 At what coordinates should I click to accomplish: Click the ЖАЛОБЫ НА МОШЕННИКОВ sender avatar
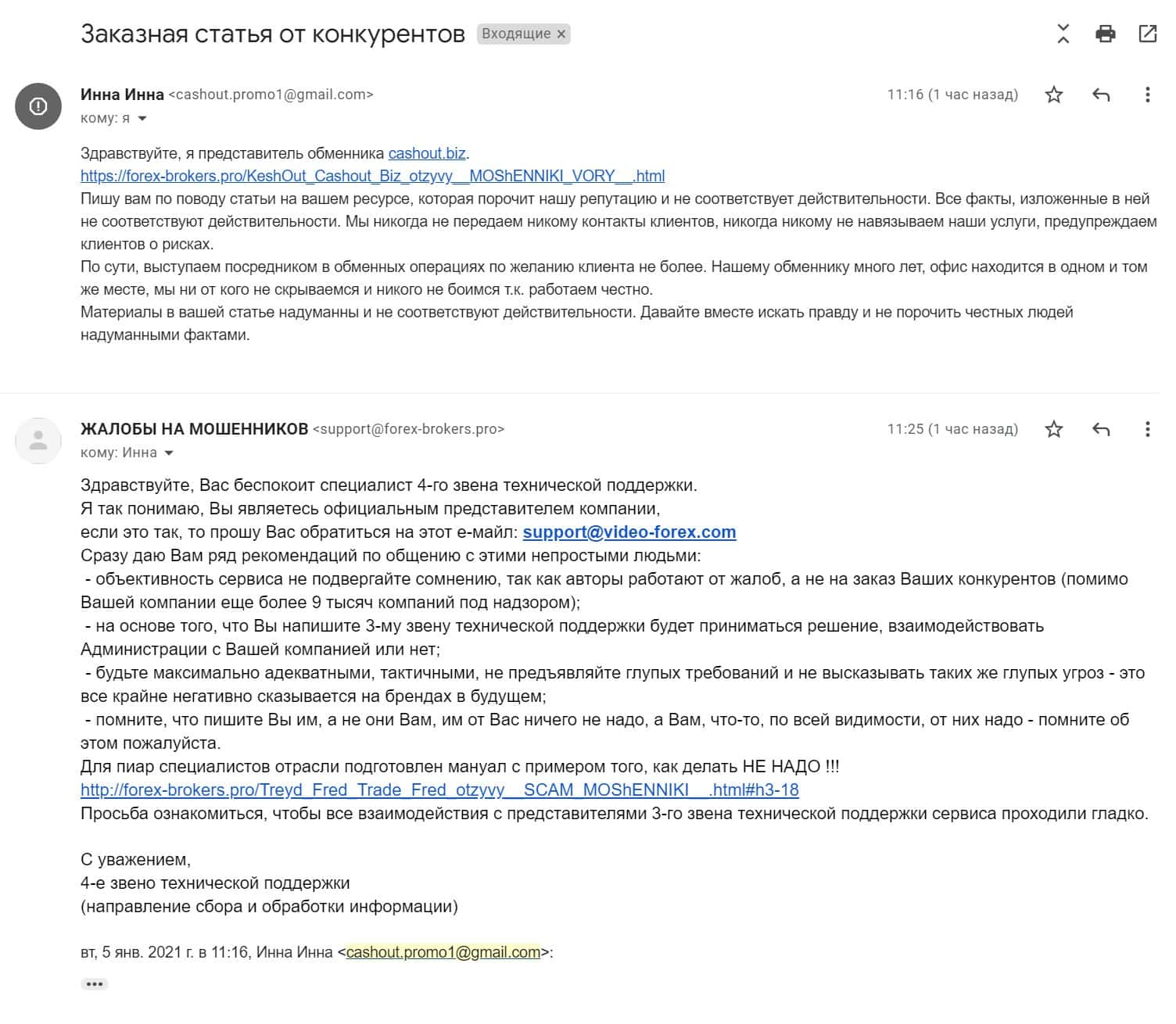(38, 441)
